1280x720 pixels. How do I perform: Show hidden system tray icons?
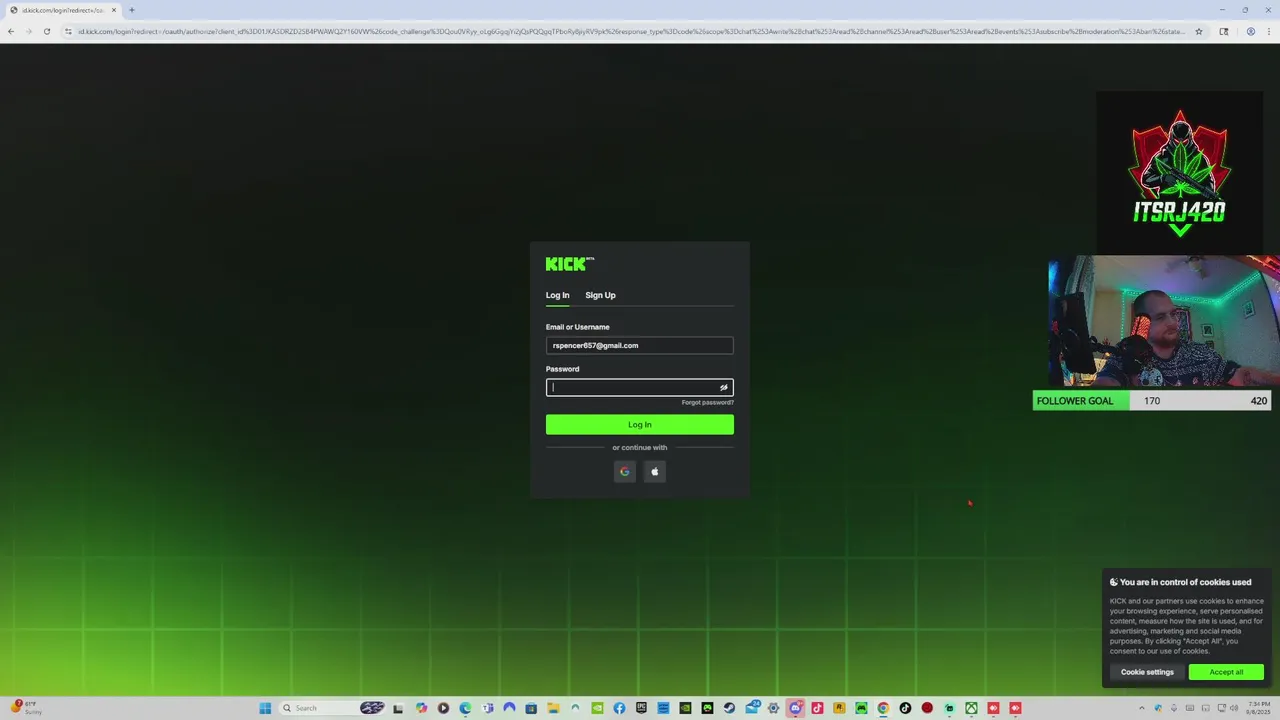[1142, 708]
